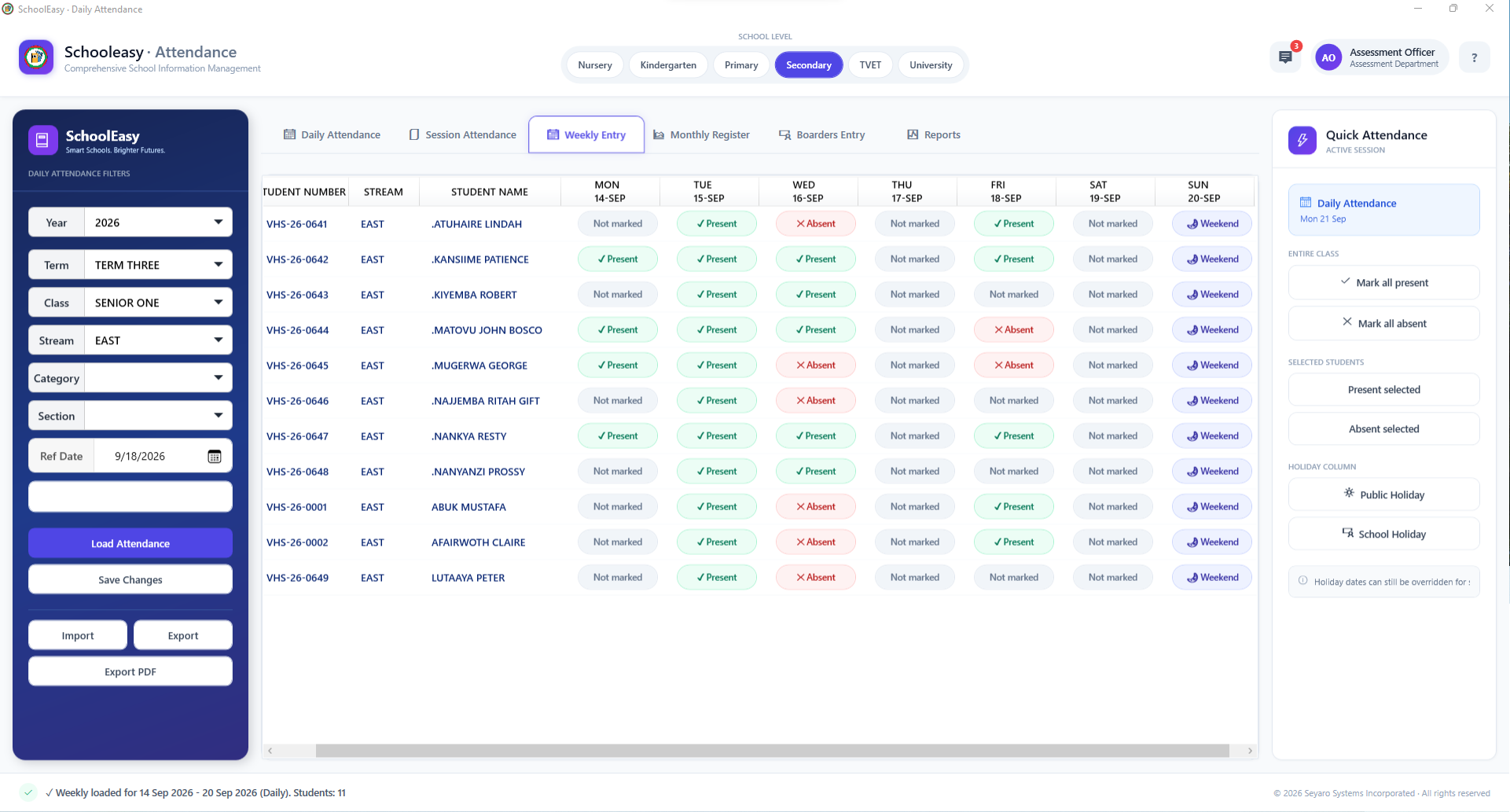Image resolution: width=1510 pixels, height=812 pixels.
Task: Open the messages notification icon
Action: (1285, 57)
